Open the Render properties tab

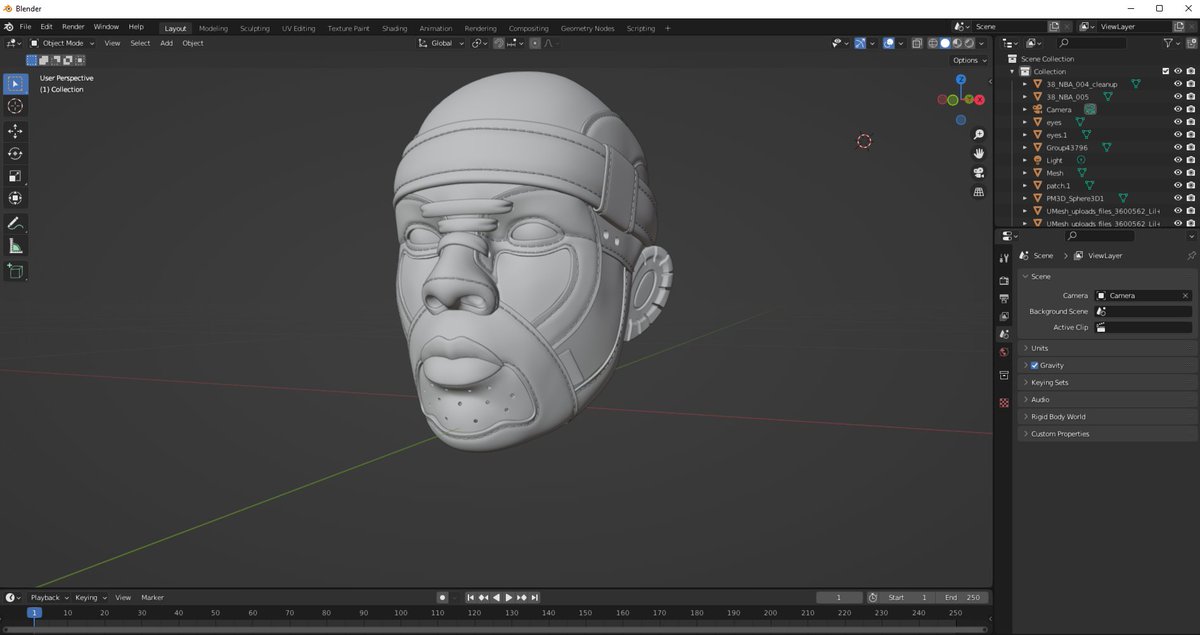tap(1004, 281)
